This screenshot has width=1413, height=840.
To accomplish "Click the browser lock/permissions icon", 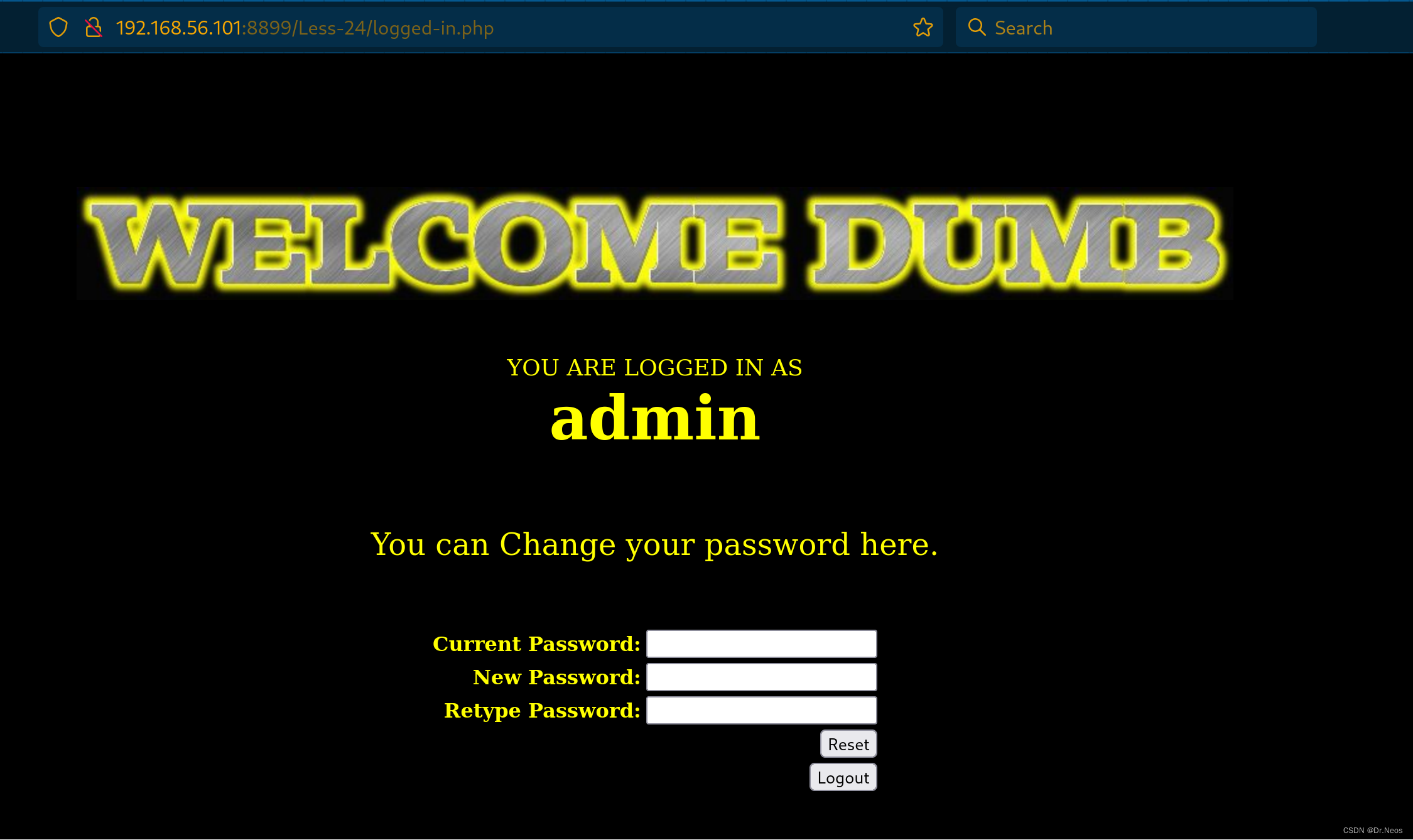I will coord(93,27).
